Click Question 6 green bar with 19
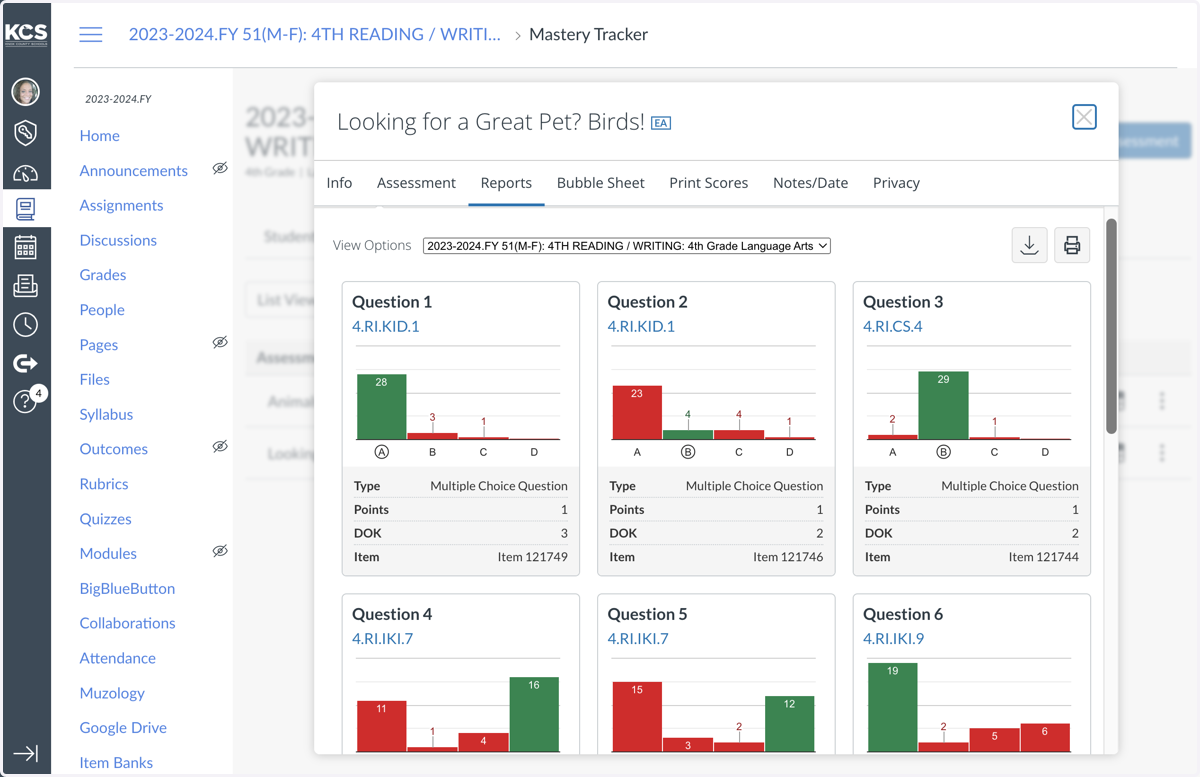The height and width of the screenshot is (777, 1200). 893,708
